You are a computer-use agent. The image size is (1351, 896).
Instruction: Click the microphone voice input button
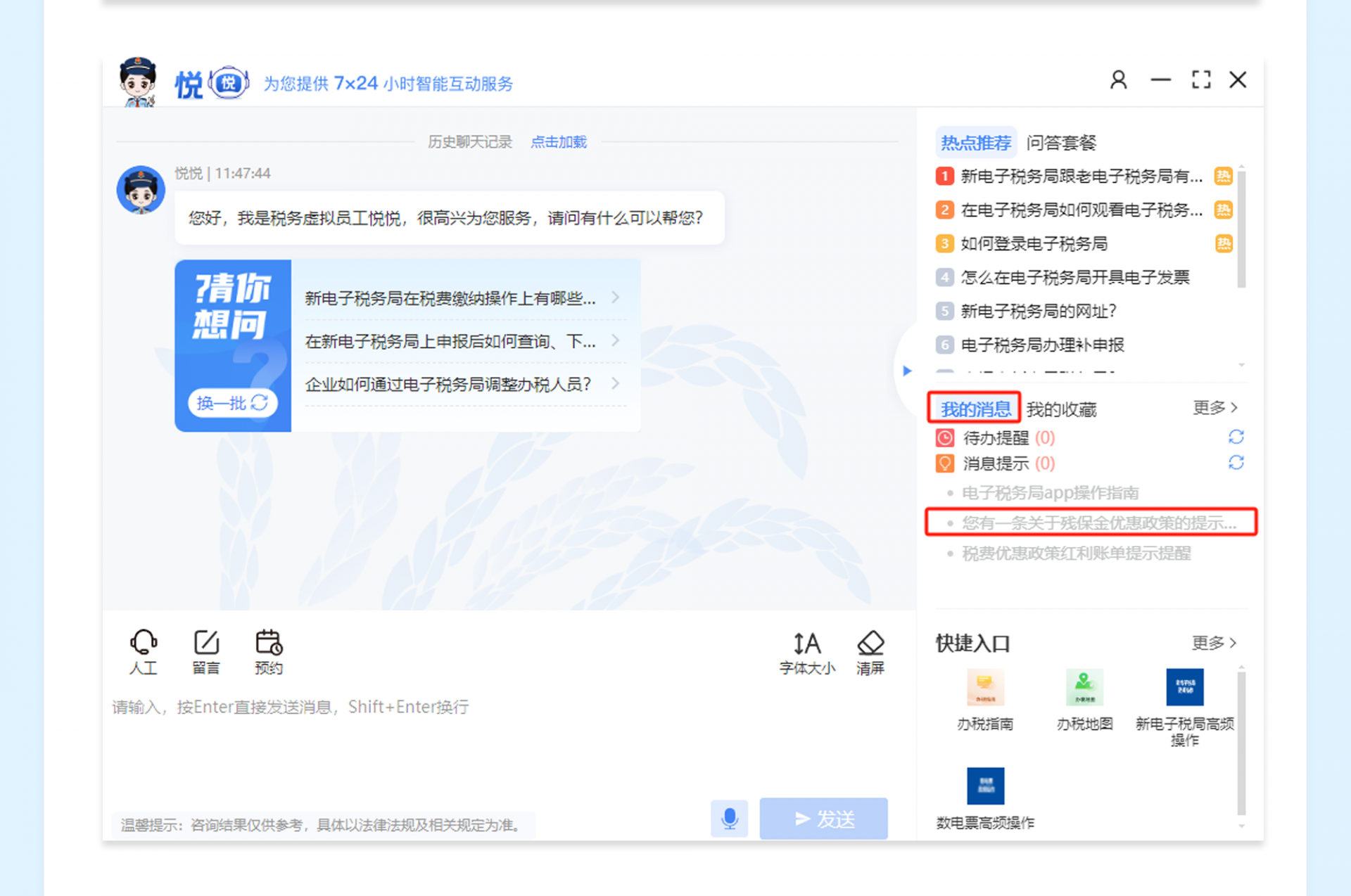coord(729,818)
